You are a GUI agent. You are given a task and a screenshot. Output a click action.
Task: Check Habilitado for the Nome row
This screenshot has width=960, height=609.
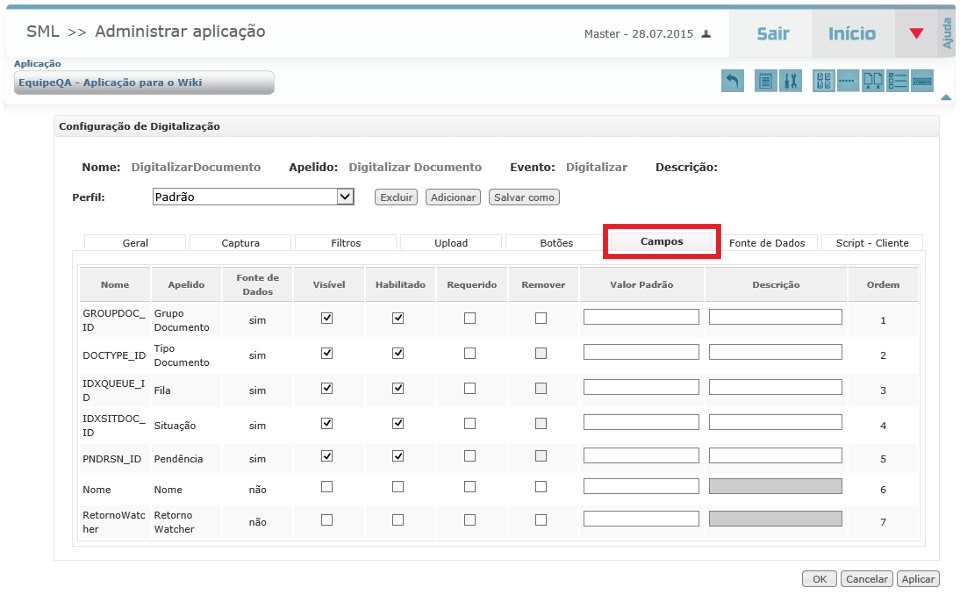pos(398,487)
